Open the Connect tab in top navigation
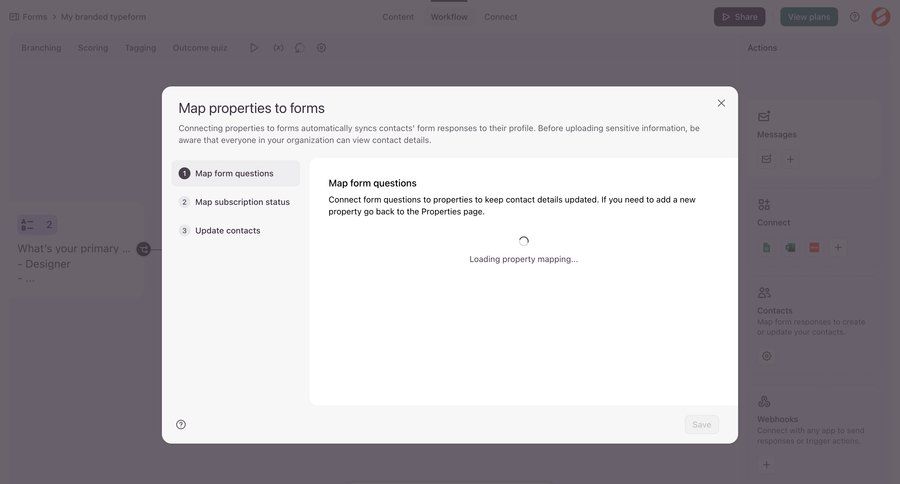Image resolution: width=900 pixels, height=484 pixels. pos(501,17)
